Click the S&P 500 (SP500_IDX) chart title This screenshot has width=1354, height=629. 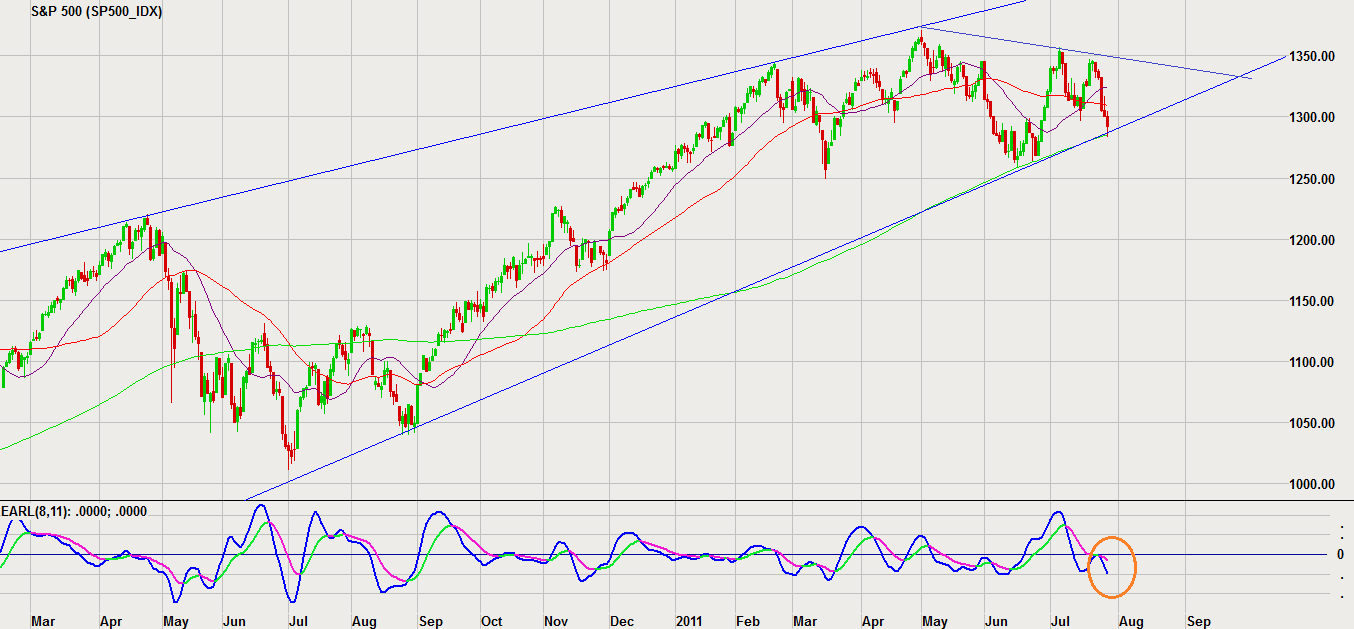(96, 11)
